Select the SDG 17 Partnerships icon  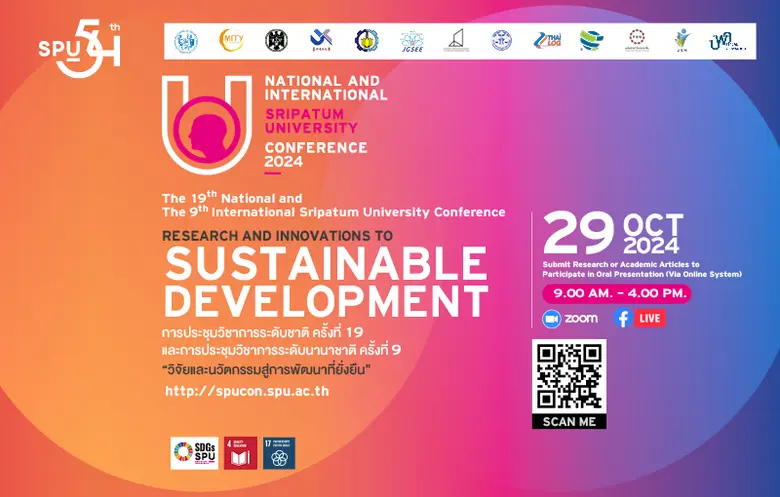pyautogui.click(x=279, y=453)
